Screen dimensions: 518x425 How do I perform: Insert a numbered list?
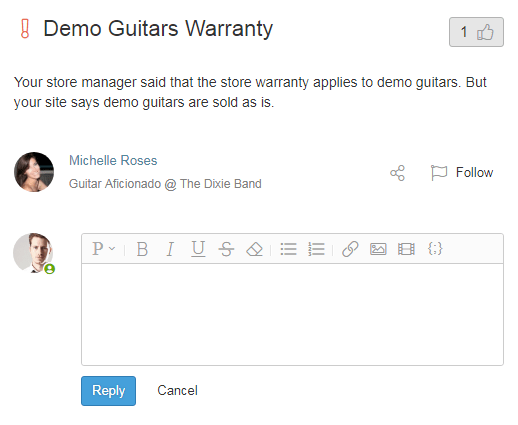[316, 249]
